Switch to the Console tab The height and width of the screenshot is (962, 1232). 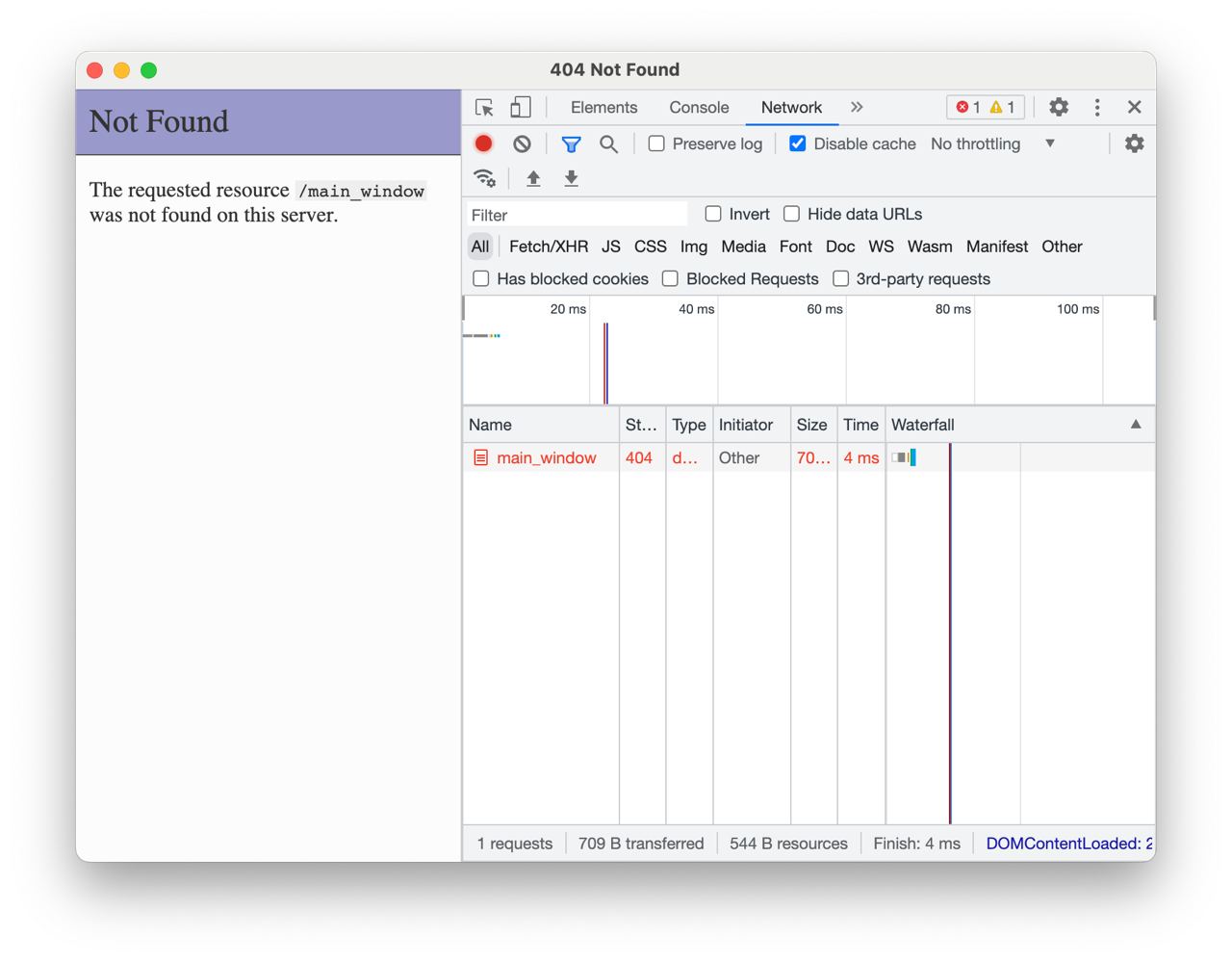[x=699, y=107]
